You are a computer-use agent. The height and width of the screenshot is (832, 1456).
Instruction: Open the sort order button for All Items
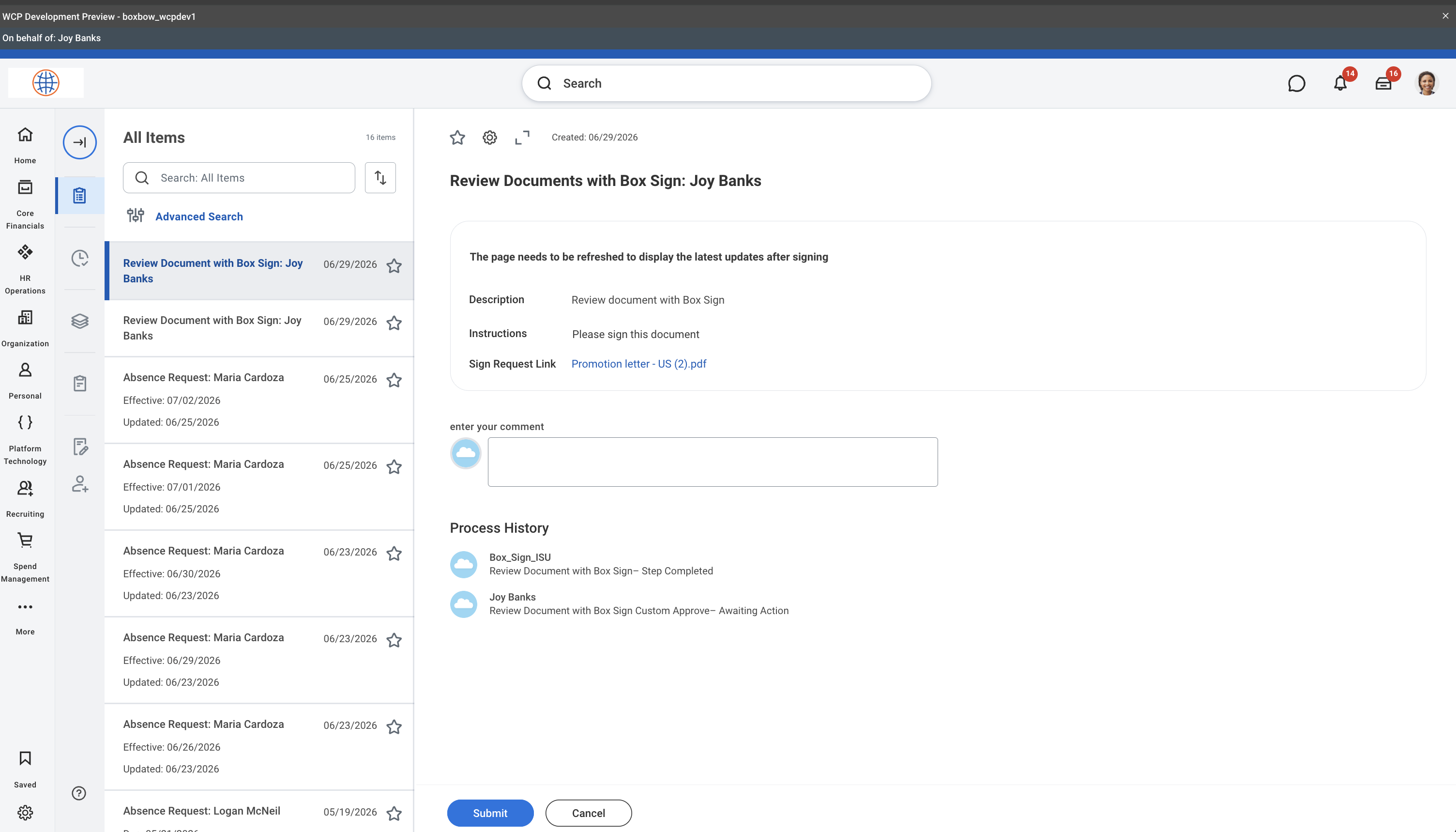click(x=380, y=178)
